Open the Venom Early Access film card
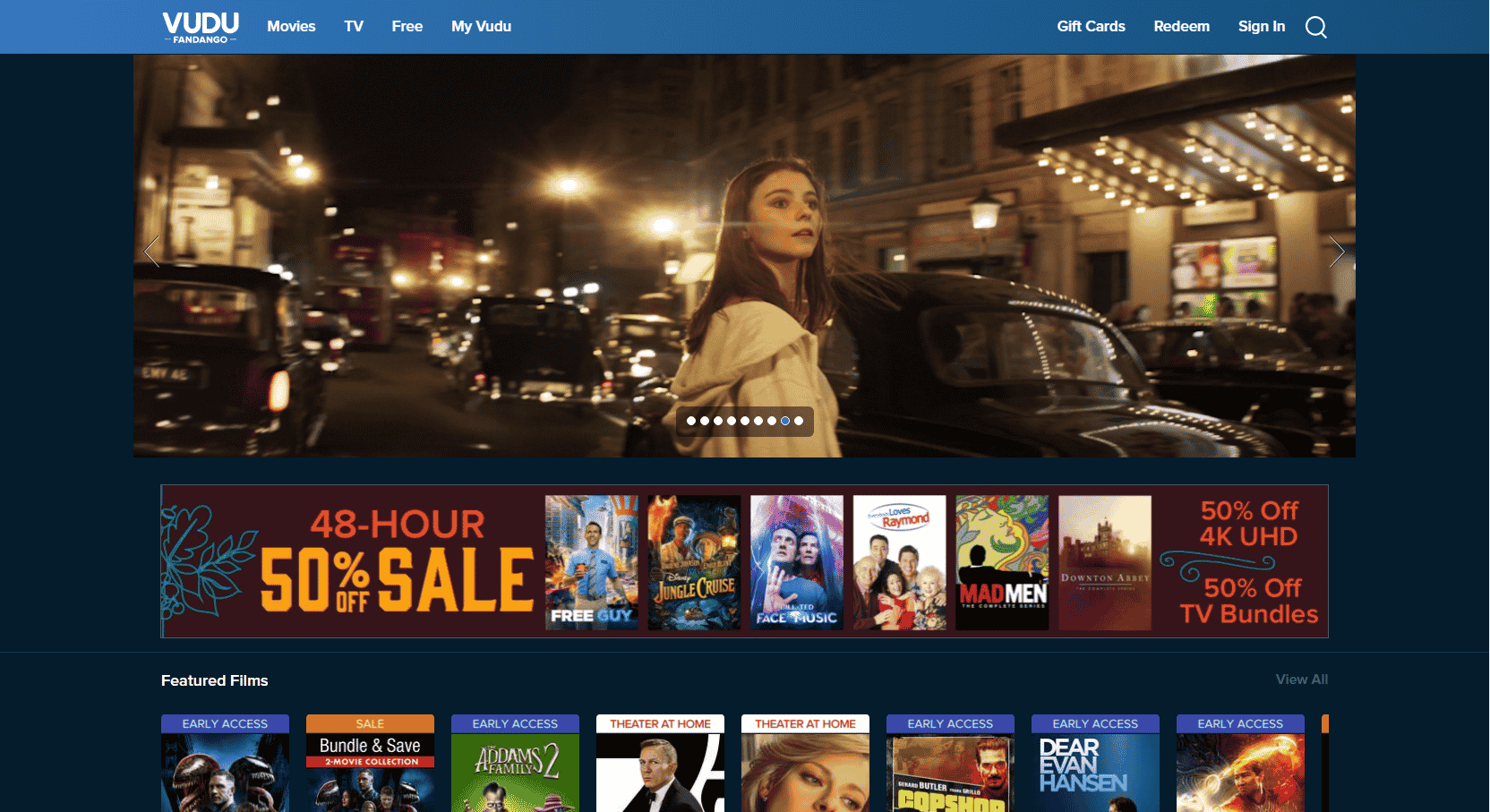Screen dimensions: 1490x812 coord(225,764)
